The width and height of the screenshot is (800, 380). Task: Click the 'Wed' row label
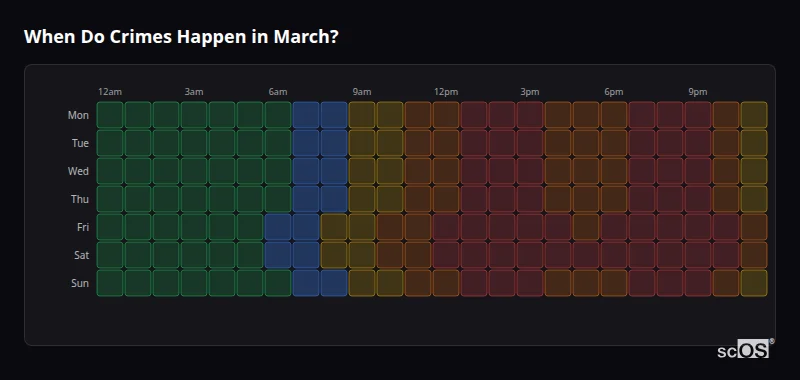click(78, 171)
